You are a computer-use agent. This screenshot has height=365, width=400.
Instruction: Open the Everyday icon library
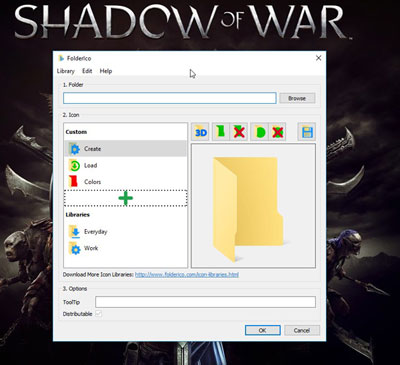tap(125, 232)
